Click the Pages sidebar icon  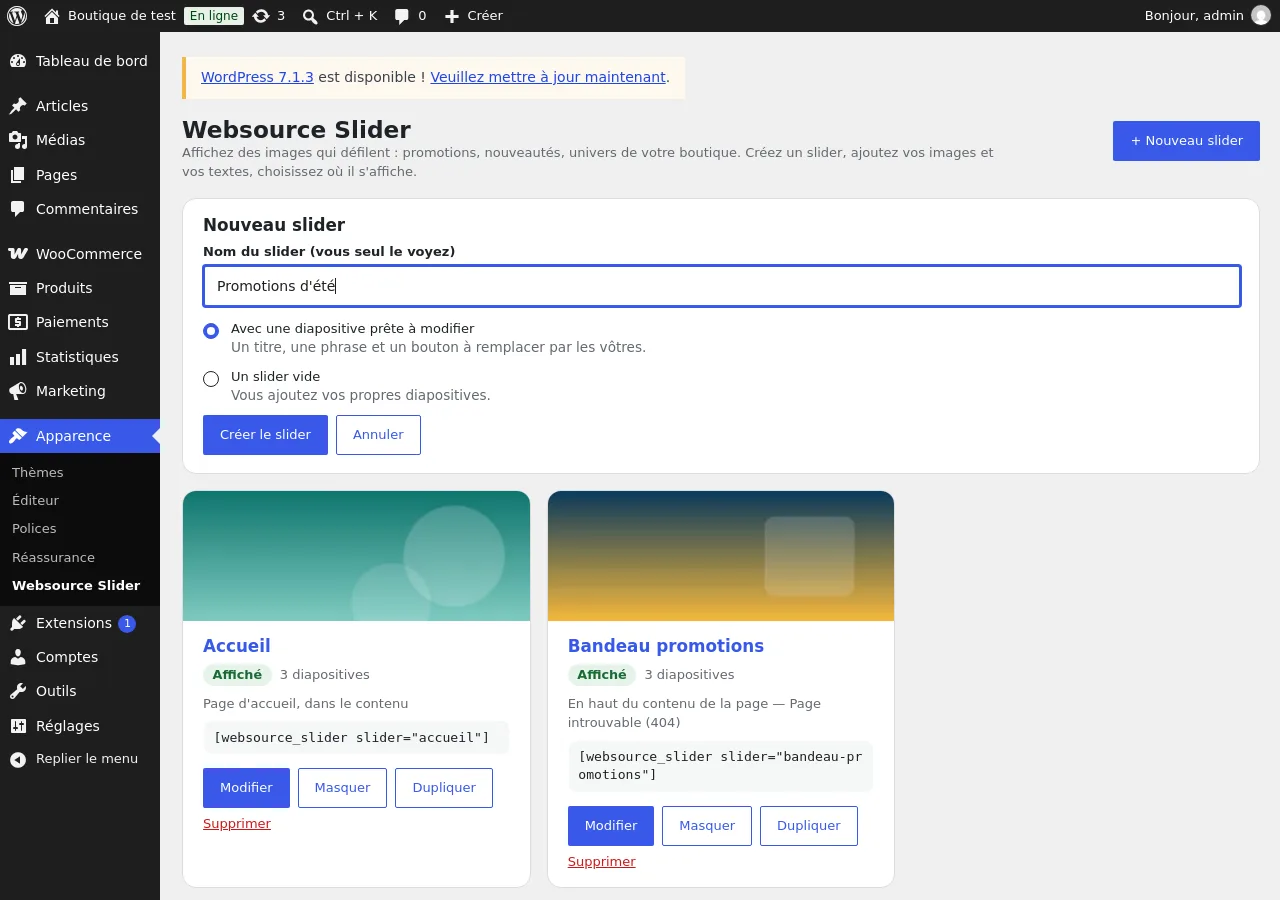(18, 175)
